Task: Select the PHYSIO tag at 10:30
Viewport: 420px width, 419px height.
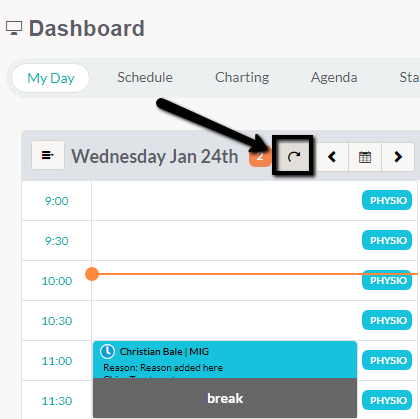Action: pos(387,320)
